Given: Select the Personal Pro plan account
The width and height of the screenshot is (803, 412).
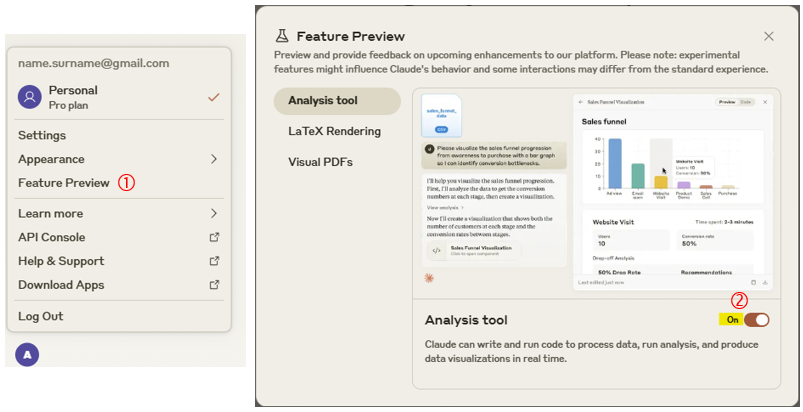Looking at the screenshot, I should (x=119, y=97).
